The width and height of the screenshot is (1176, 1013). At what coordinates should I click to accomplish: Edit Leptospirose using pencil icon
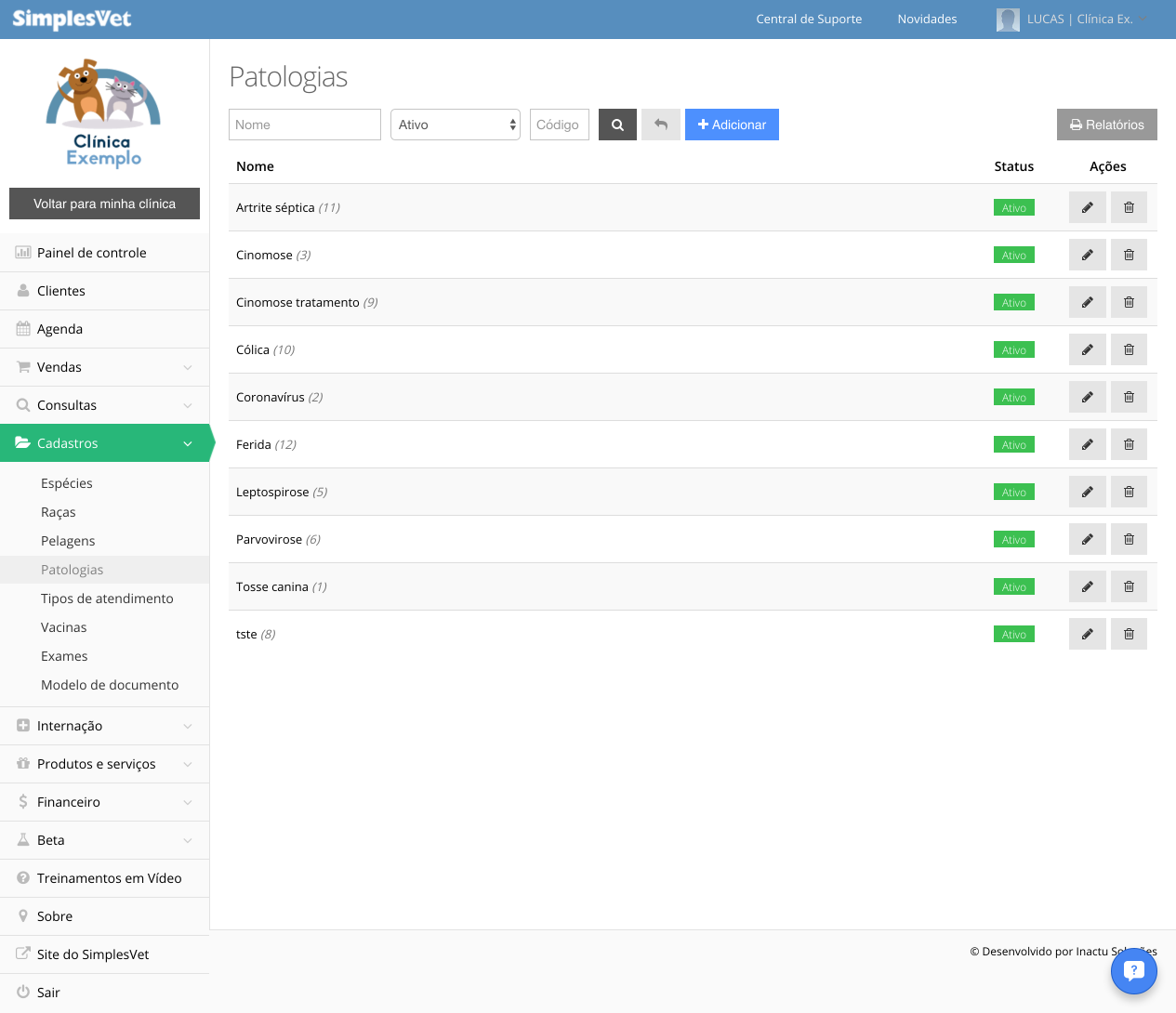click(1087, 492)
